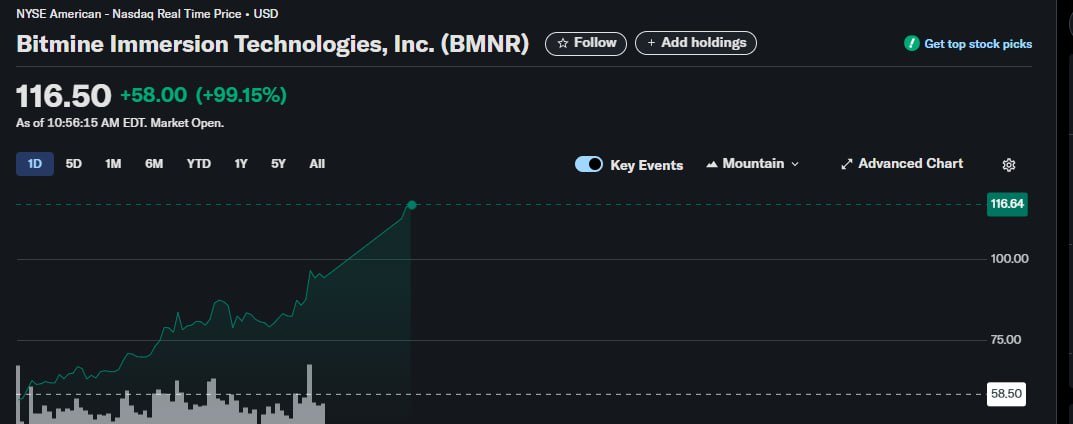Select the YTD time range
The width and height of the screenshot is (1073, 424).
click(x=198, y=164)
